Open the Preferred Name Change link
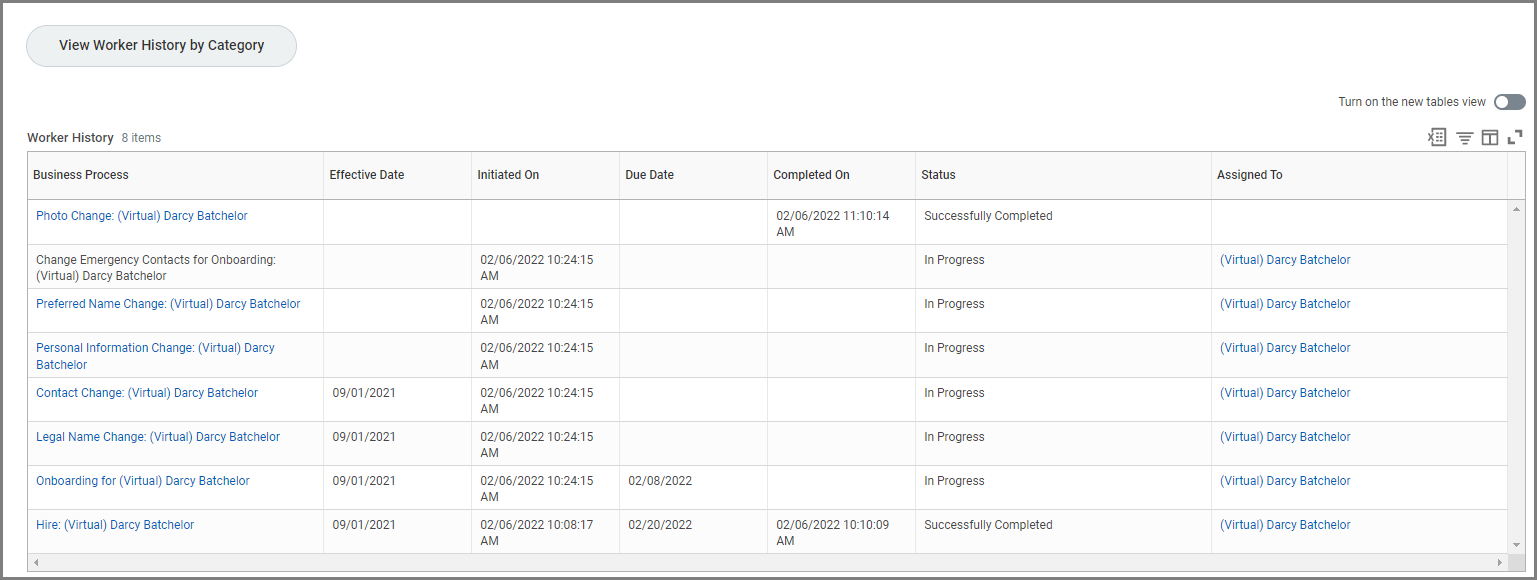The width and height of the screenshot is (1537, 580). click(168, 304)
